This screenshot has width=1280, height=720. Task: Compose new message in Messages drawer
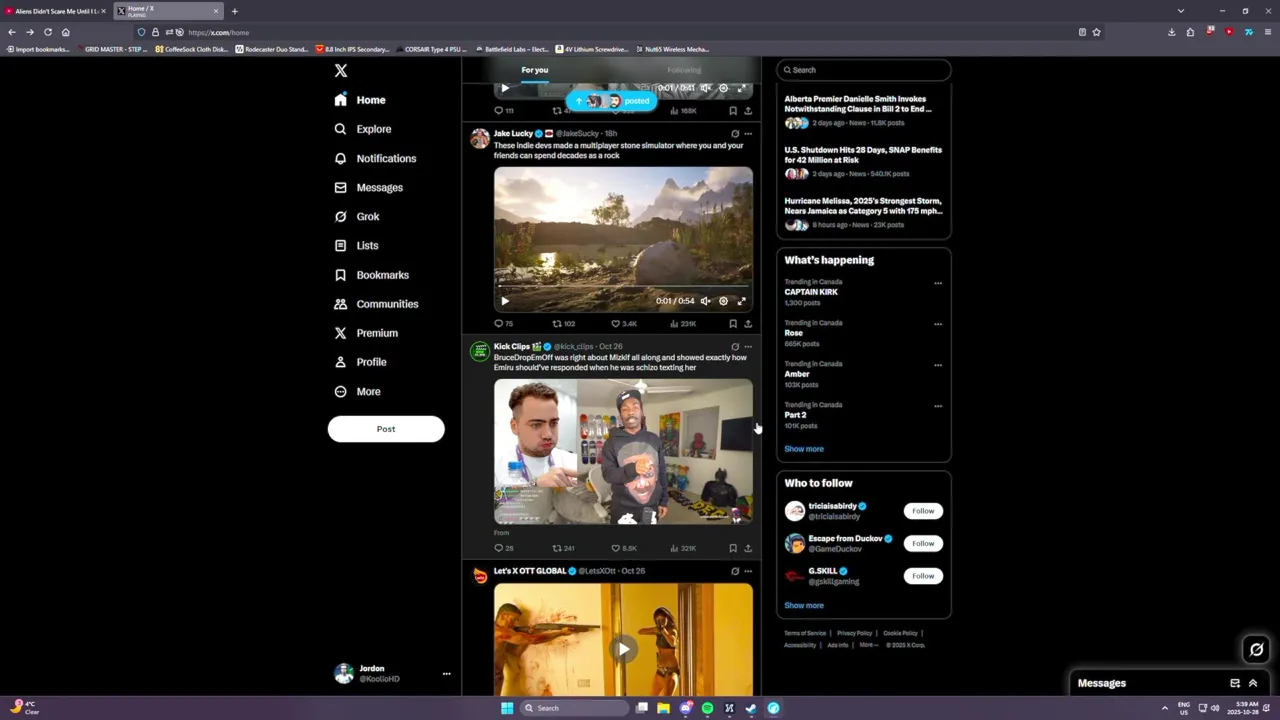click(1235, 683)
